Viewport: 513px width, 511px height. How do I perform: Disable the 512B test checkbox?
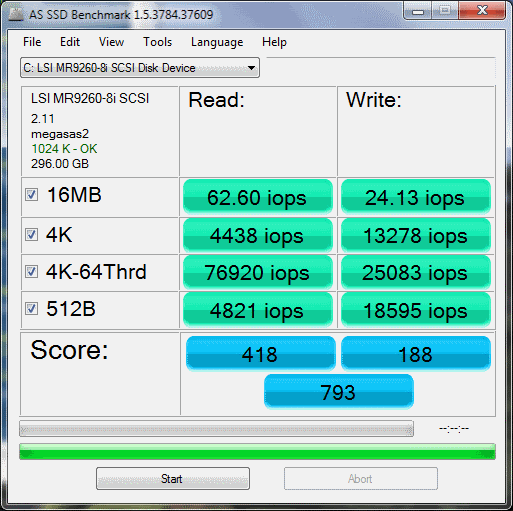(x=31, y=309)
